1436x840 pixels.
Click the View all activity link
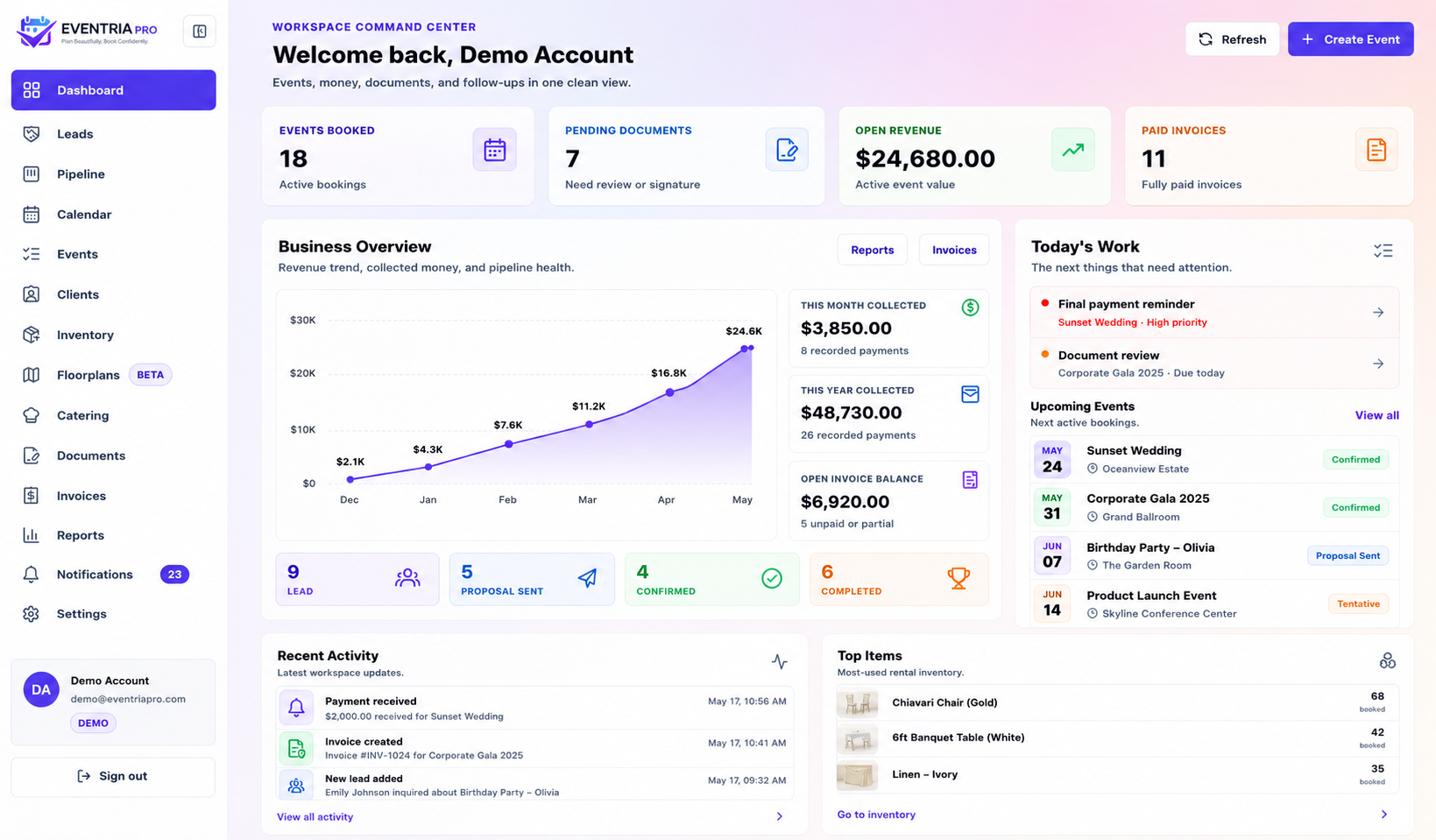(x=315, y=817)
